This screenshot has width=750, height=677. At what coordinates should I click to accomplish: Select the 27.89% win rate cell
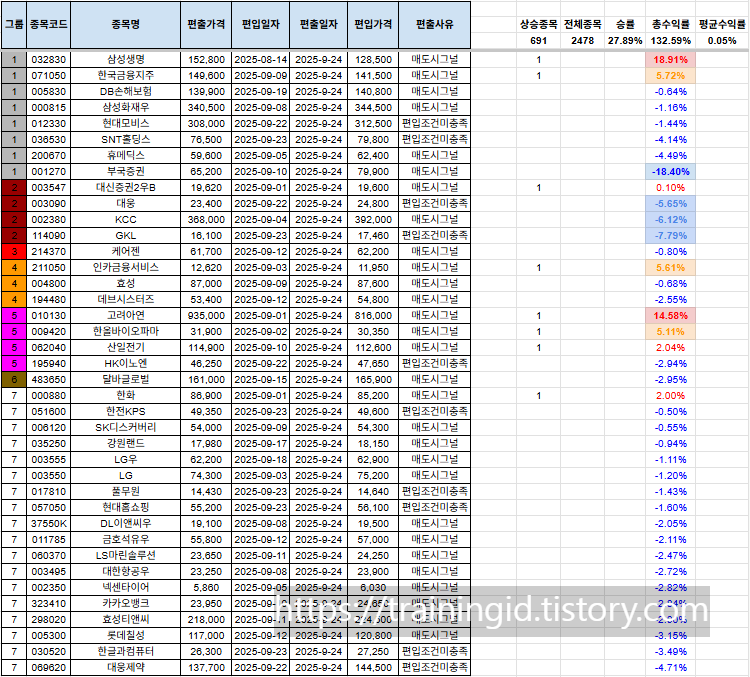[625, 41]
